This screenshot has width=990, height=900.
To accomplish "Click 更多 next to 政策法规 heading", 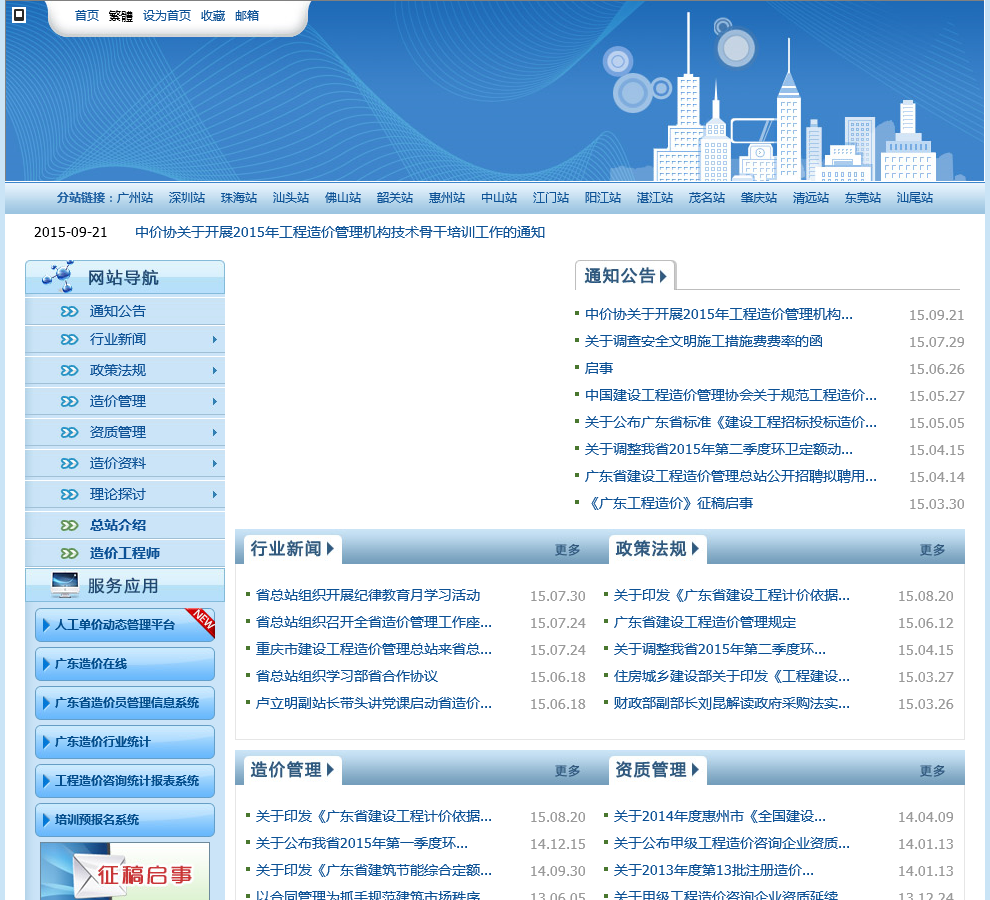I will pos(932,550).
